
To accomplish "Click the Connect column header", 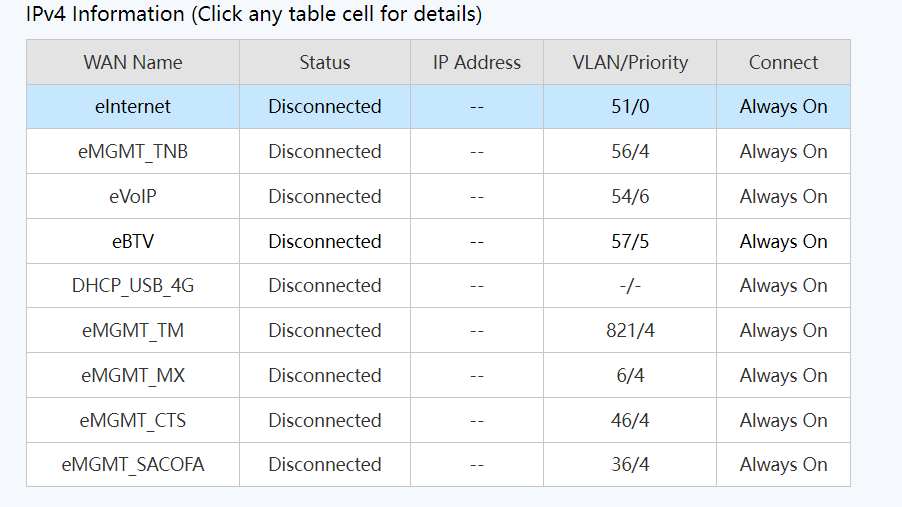I will [783, 62].
